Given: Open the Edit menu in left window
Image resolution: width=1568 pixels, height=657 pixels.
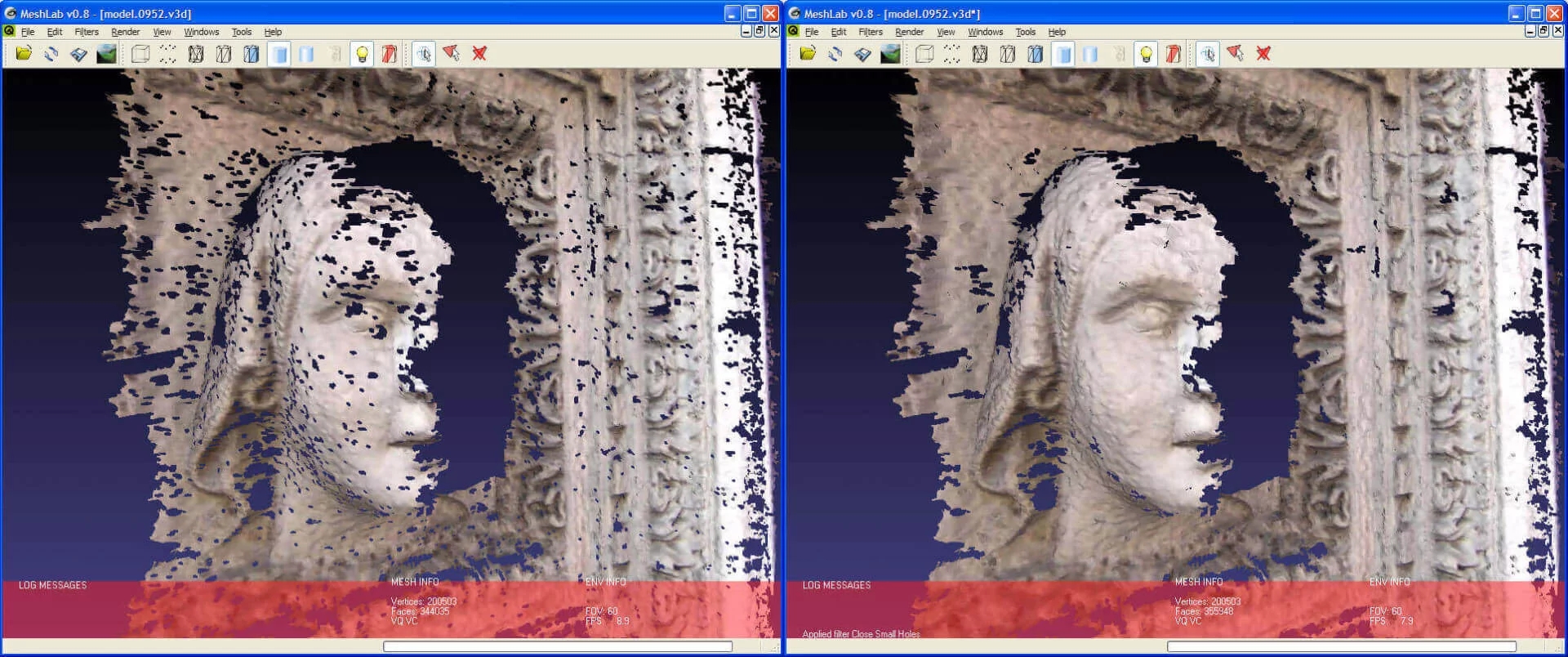Looking at the screenshot, I should 55,32.
